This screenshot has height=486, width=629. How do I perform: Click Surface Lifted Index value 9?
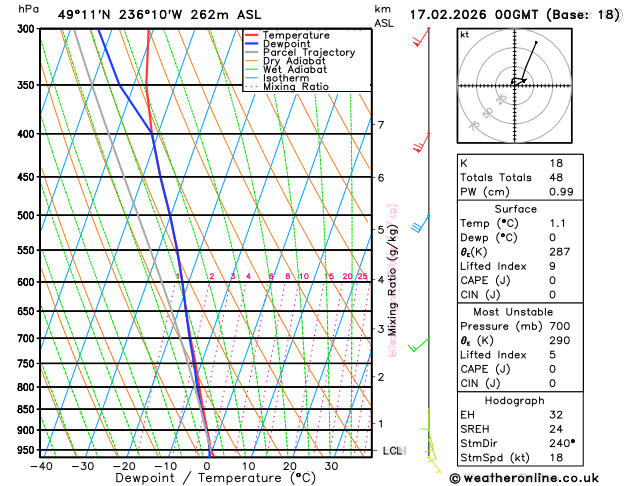(x=552, y=266)
